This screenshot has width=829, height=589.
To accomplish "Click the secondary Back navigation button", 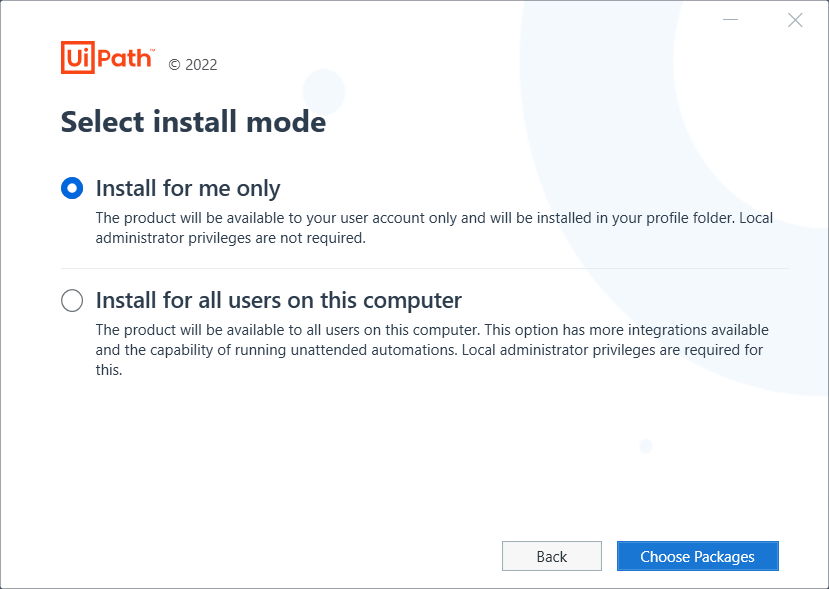I will tap(551, 556).
